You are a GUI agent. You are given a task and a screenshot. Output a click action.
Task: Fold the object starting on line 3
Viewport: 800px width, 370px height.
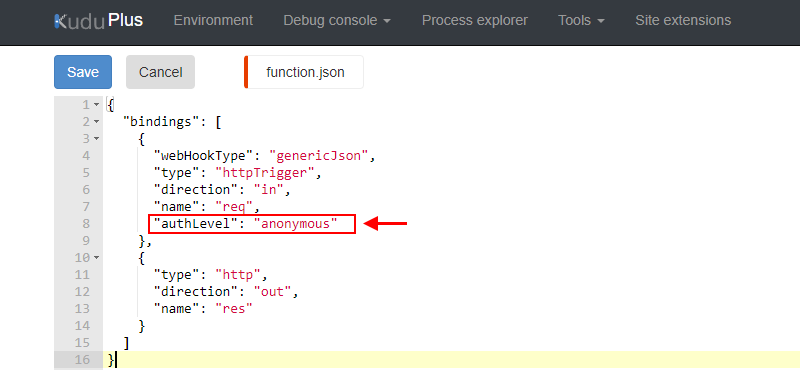pos(96,138)
